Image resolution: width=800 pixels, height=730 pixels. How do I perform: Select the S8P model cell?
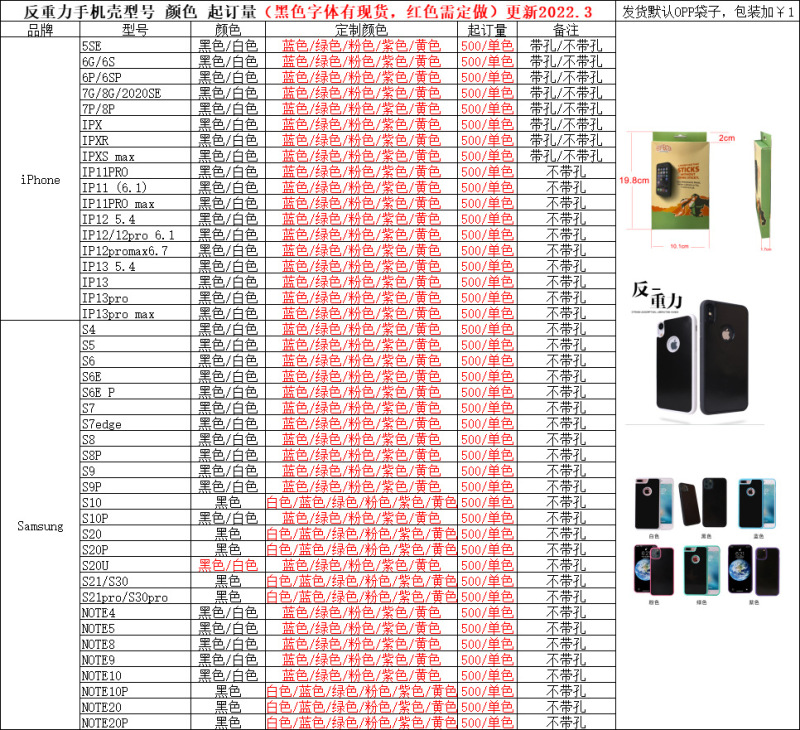[135, 455]
